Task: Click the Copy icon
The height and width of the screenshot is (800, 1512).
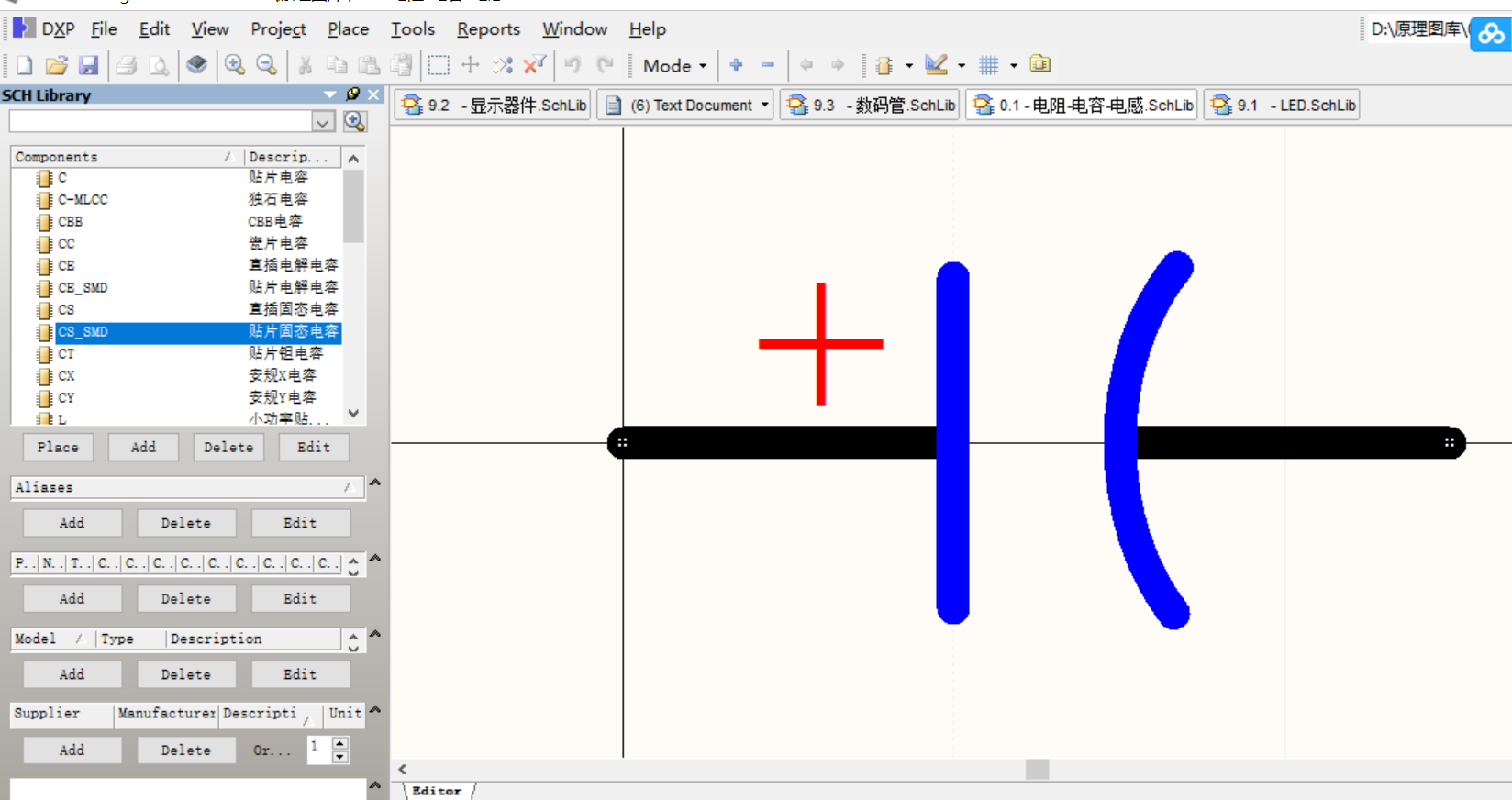Action: pyautogui.click(x=337, y=65)
